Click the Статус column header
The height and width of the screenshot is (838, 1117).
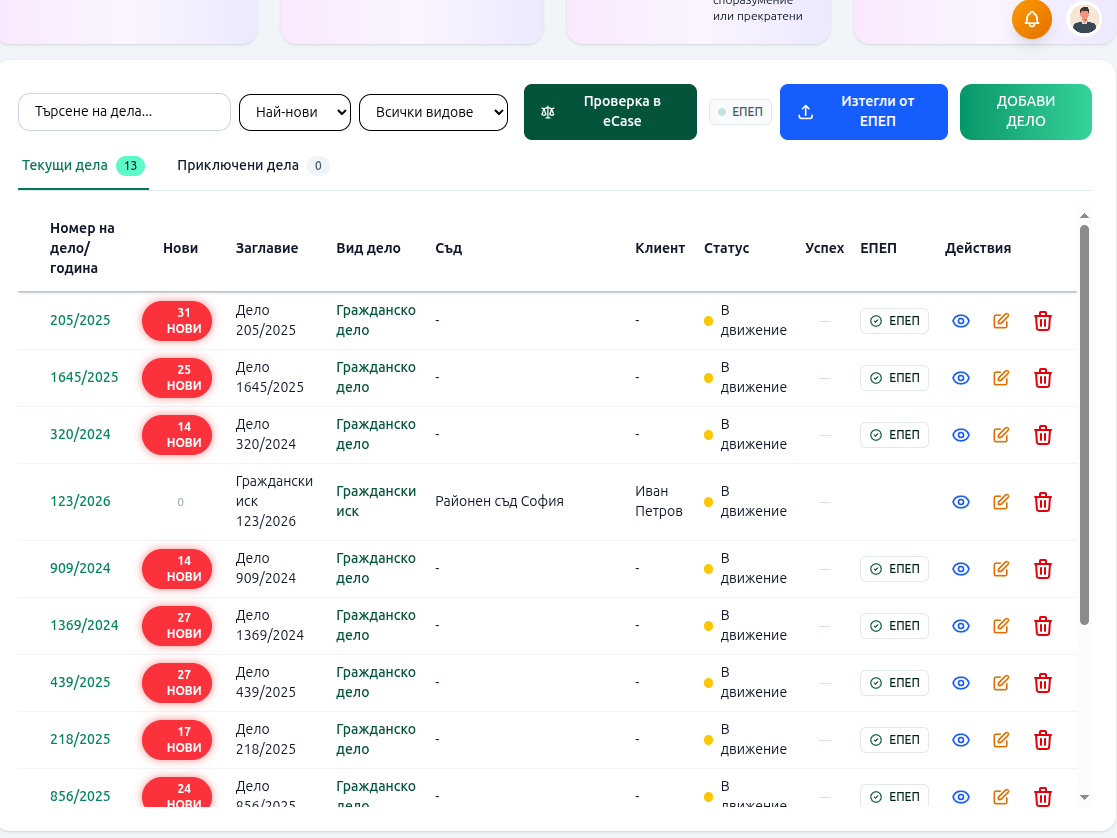coord(727,249)
